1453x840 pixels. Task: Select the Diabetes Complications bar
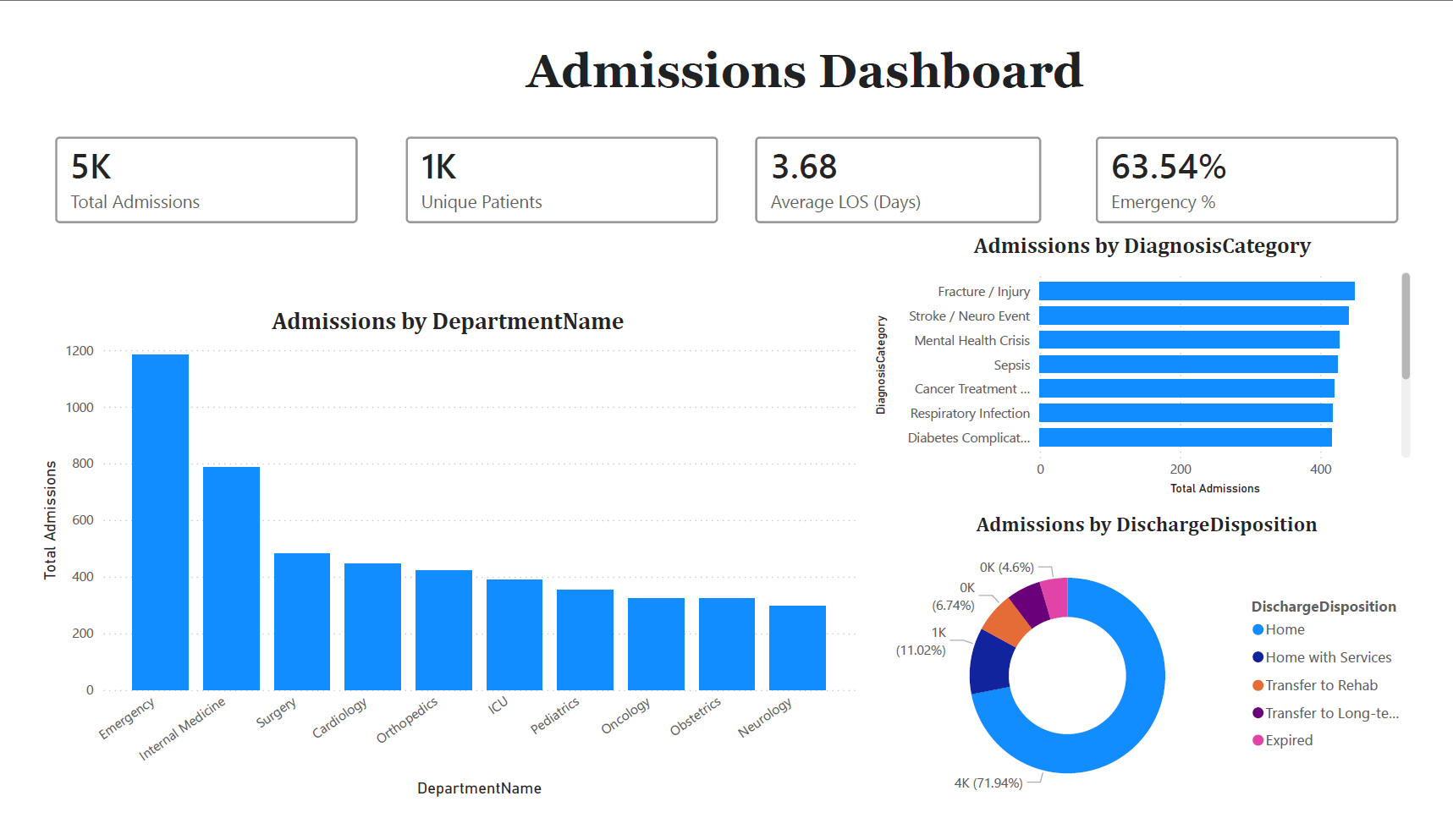pyautogui.click(x=1186, y=437)
